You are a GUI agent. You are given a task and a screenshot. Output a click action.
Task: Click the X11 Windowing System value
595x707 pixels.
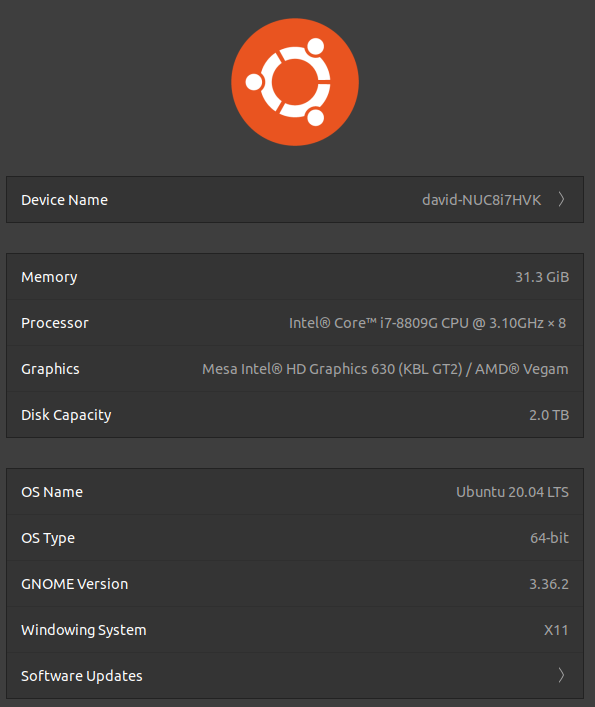point(556,630)
